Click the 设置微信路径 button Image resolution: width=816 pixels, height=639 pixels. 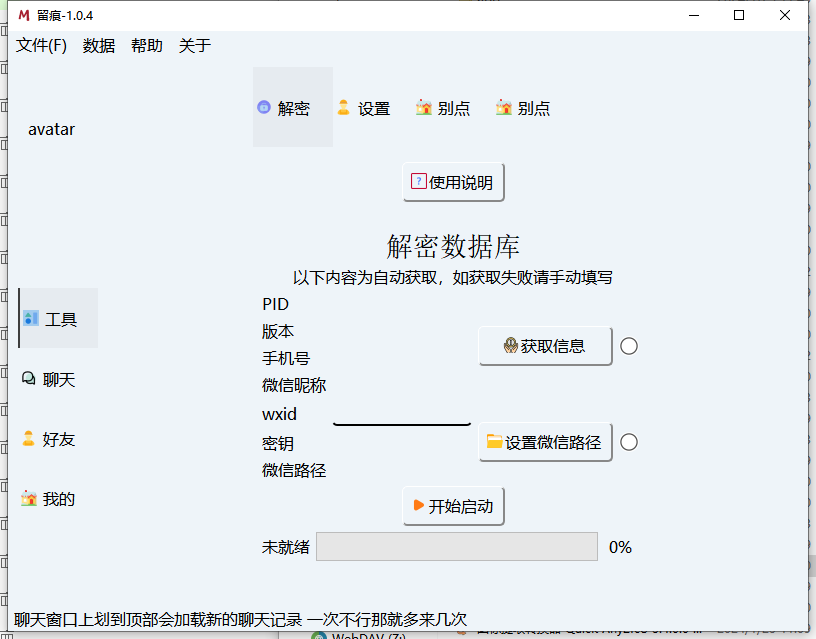pos(545,442)
